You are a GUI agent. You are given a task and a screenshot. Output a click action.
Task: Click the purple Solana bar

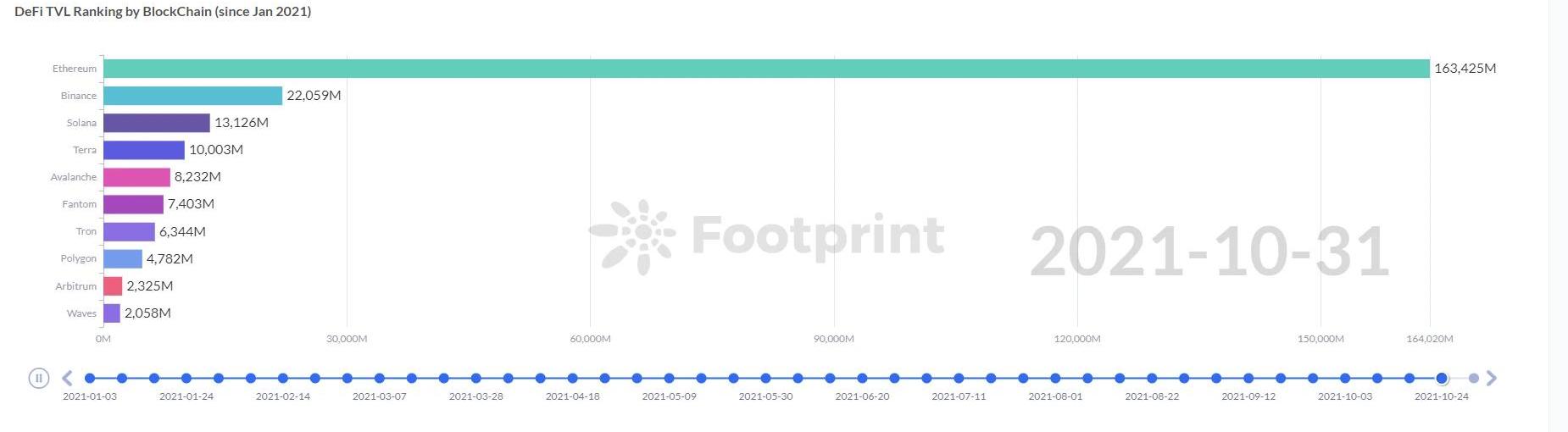(x=157, y=123)
